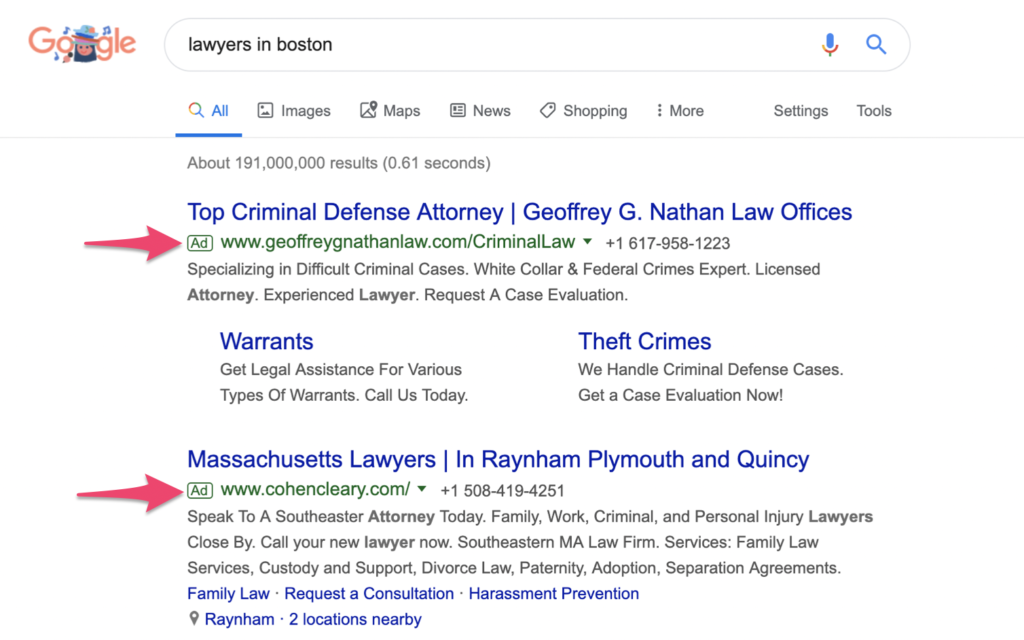Click the Ad badge on cohencleary result

click(x=200, y=490)
